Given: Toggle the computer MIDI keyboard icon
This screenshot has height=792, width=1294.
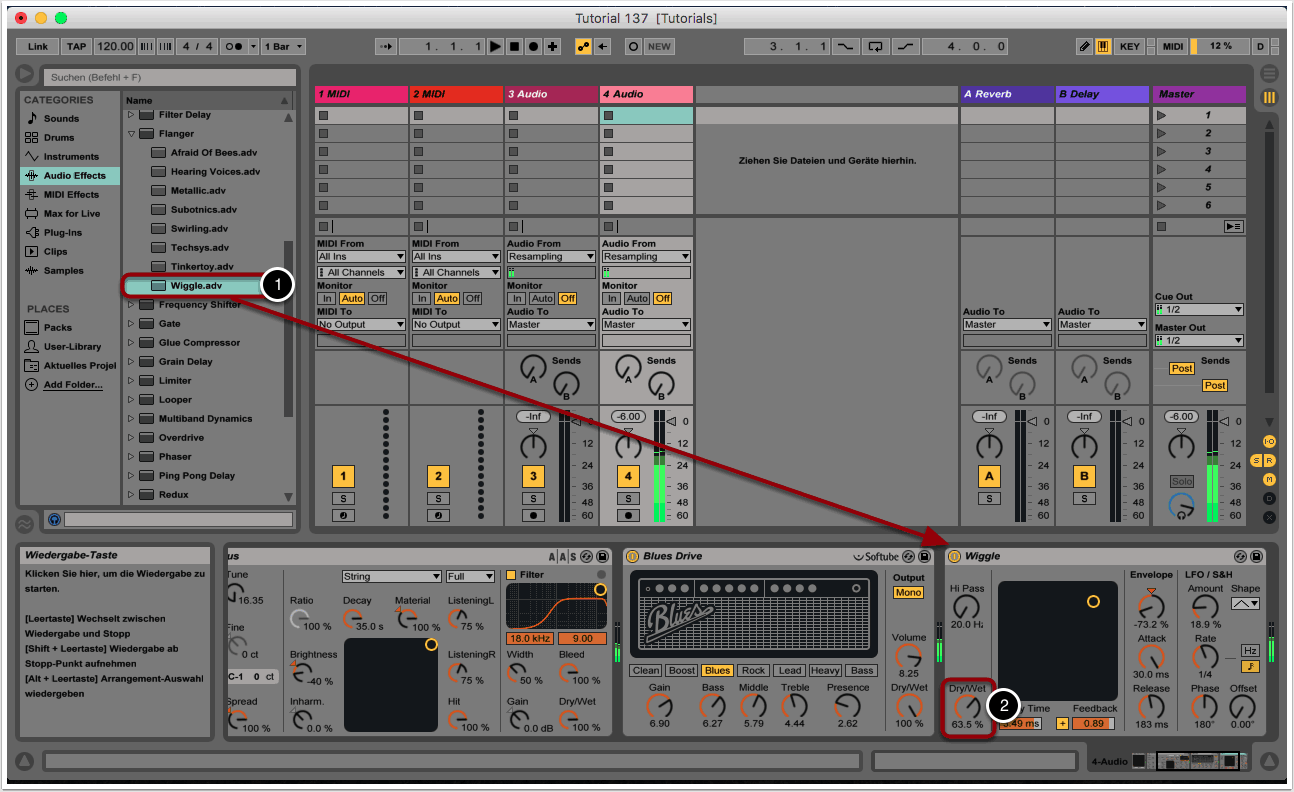Looking at the screenshot, I should click(1103, 47).
